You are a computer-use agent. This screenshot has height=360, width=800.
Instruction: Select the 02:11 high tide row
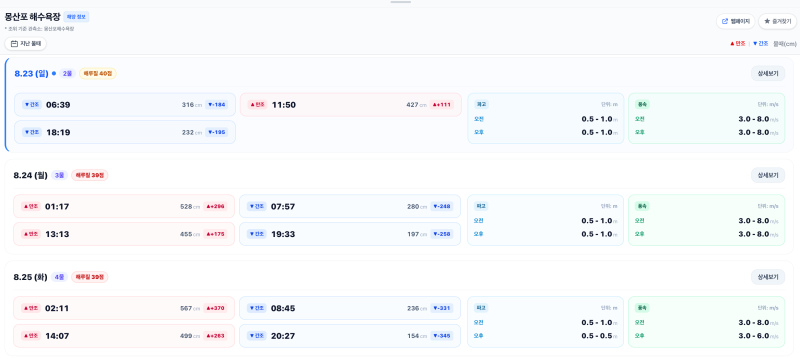124,308
